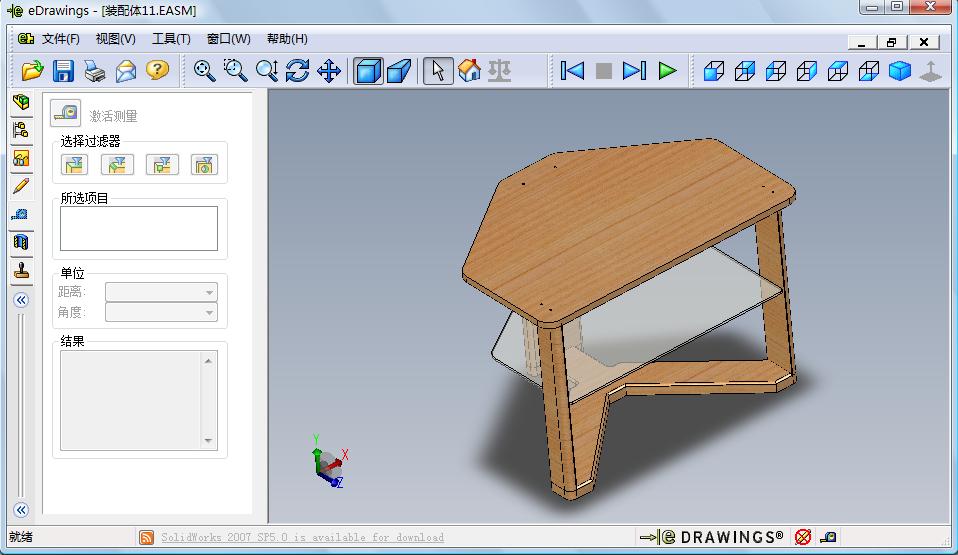The width and height of the screenshot is (958, 555).
Task: Open the cross-section tool in the sidebar
Action: tap(21, 242)
